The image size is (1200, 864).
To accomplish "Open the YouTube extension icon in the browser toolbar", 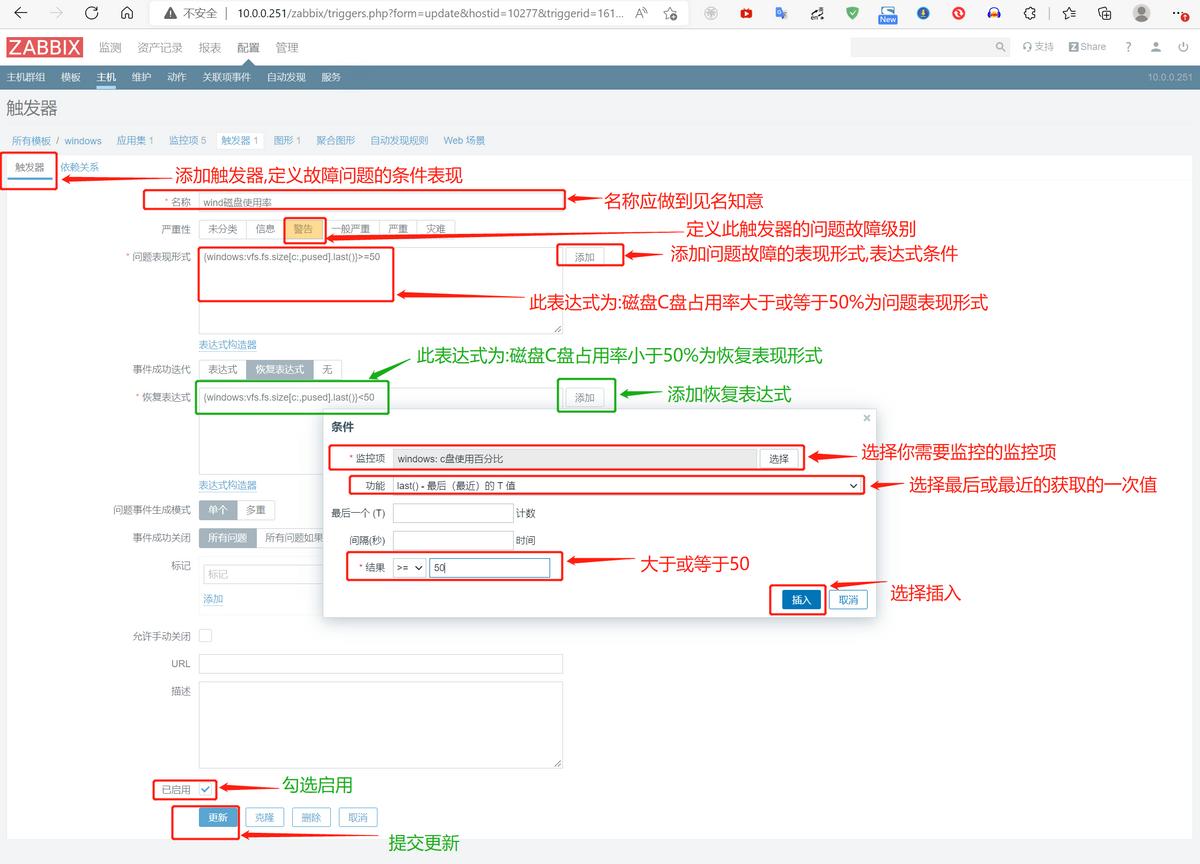I will [746, 15].
